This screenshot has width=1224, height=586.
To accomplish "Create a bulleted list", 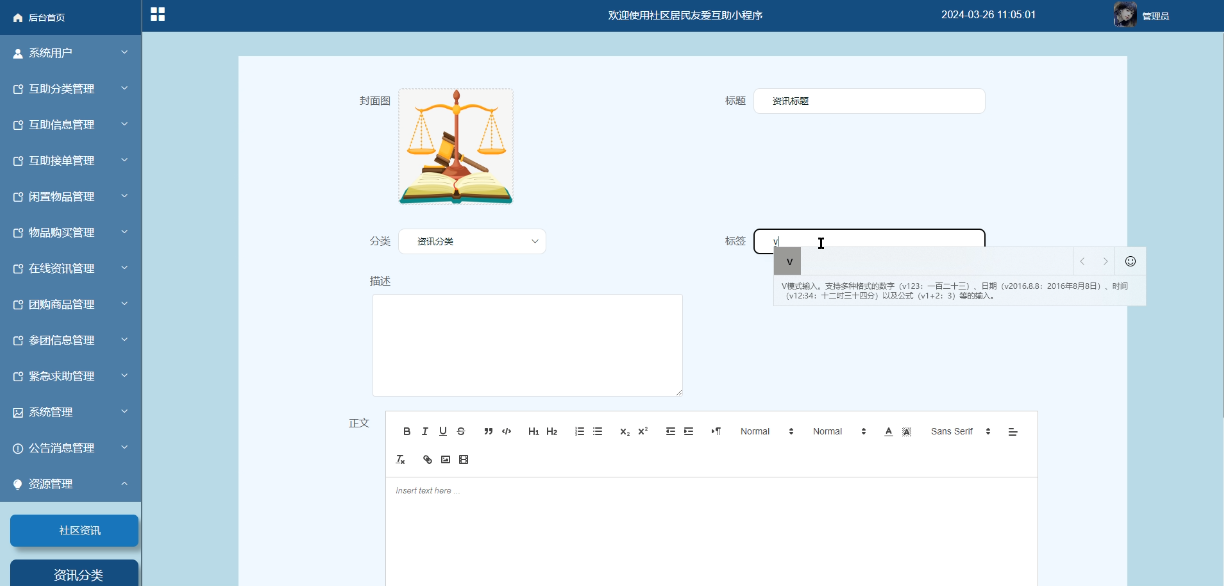I will pos(597,431).
